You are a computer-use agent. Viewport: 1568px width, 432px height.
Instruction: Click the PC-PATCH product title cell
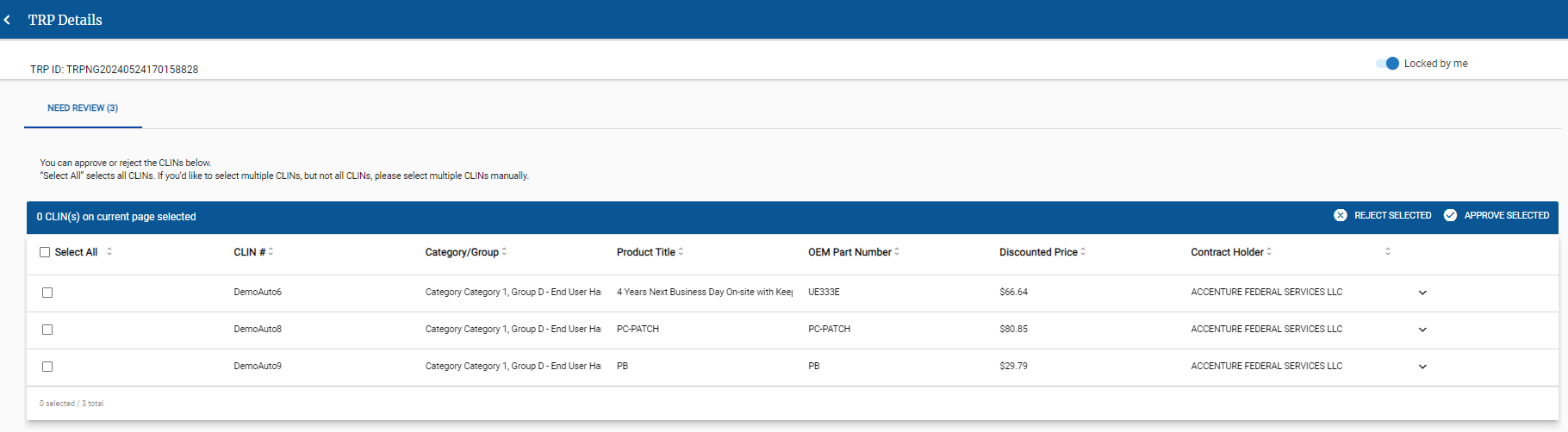[638, 330]
